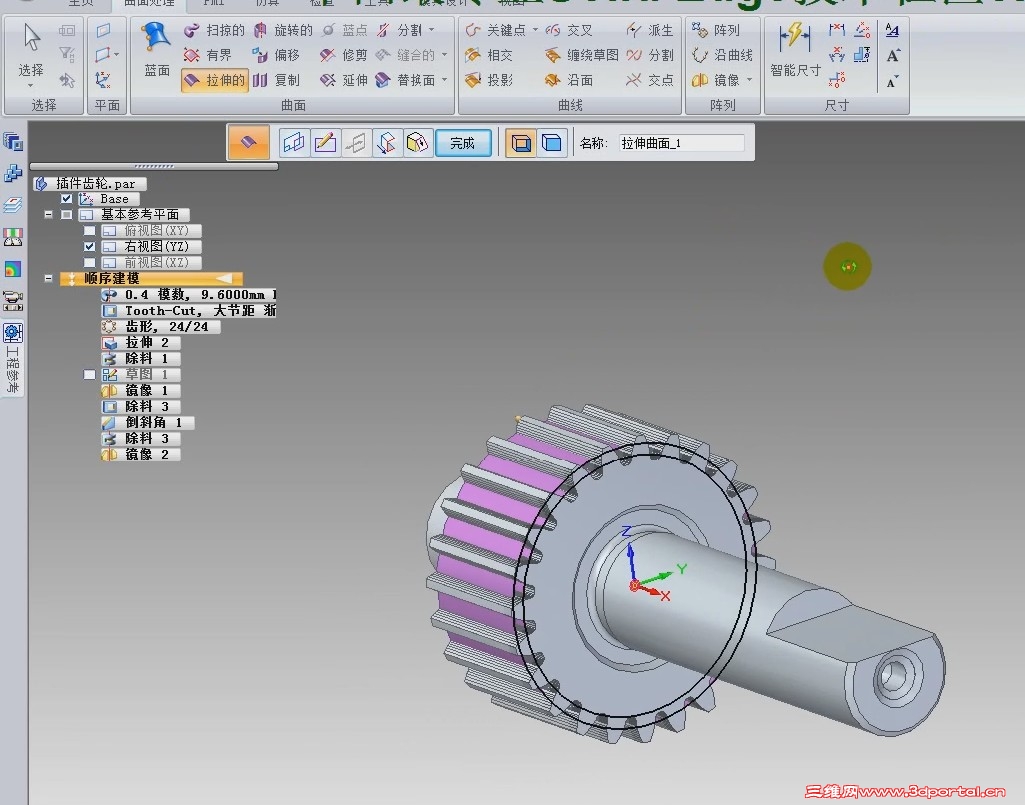Click the Extrude surface step icon
Image resolution: width=1025 pixels, height=805 pixels.
point(248,143)
